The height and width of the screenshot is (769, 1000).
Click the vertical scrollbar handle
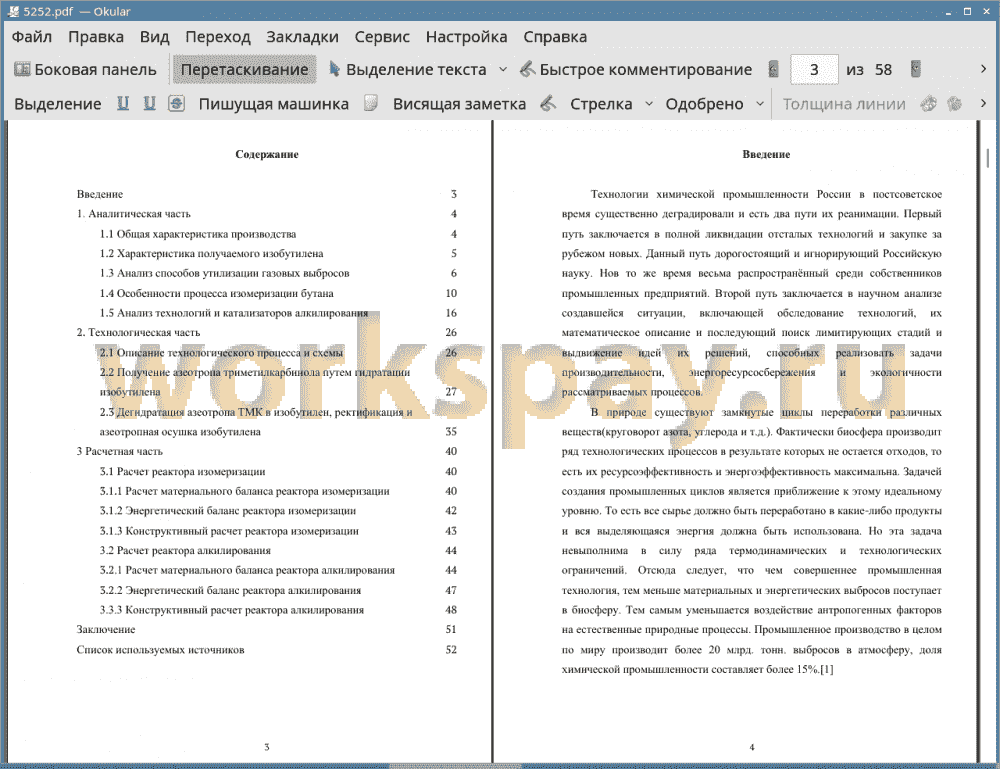point(987,157)
